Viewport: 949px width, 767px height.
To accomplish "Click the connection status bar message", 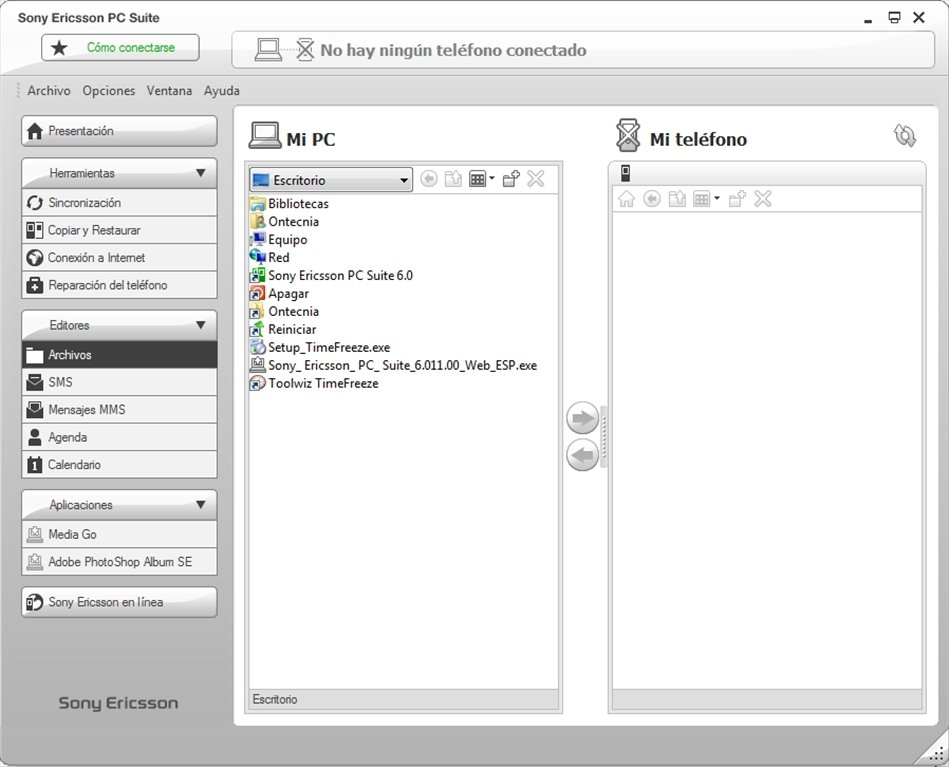I will pos(453,50).
